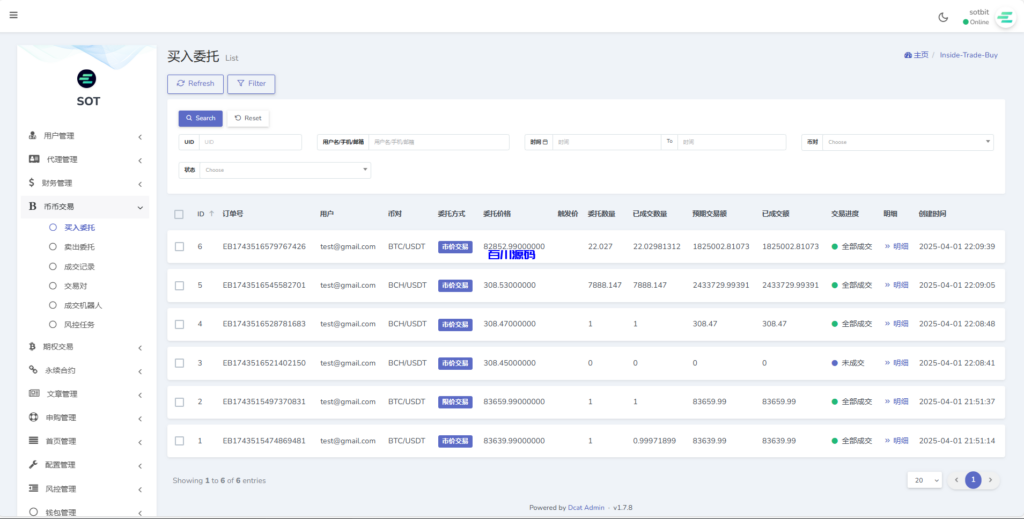Image resolution: width=1024 pixels, height=519 pixels.
Task: Click the 代理管理 card icon
Action: (x=34, y=159)
